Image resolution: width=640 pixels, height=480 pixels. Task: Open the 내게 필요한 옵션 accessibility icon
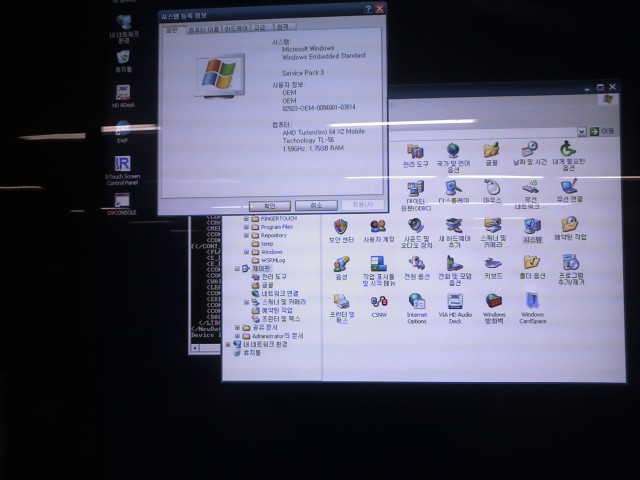pyautogui.click(x=569, y=155)
